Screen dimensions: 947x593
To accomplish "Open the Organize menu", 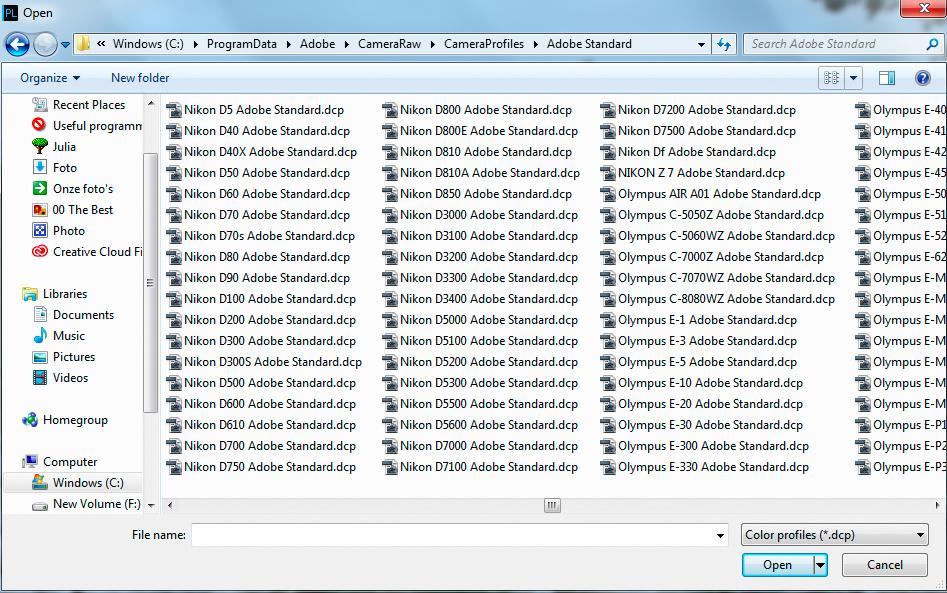I will [x=50, y=78].
